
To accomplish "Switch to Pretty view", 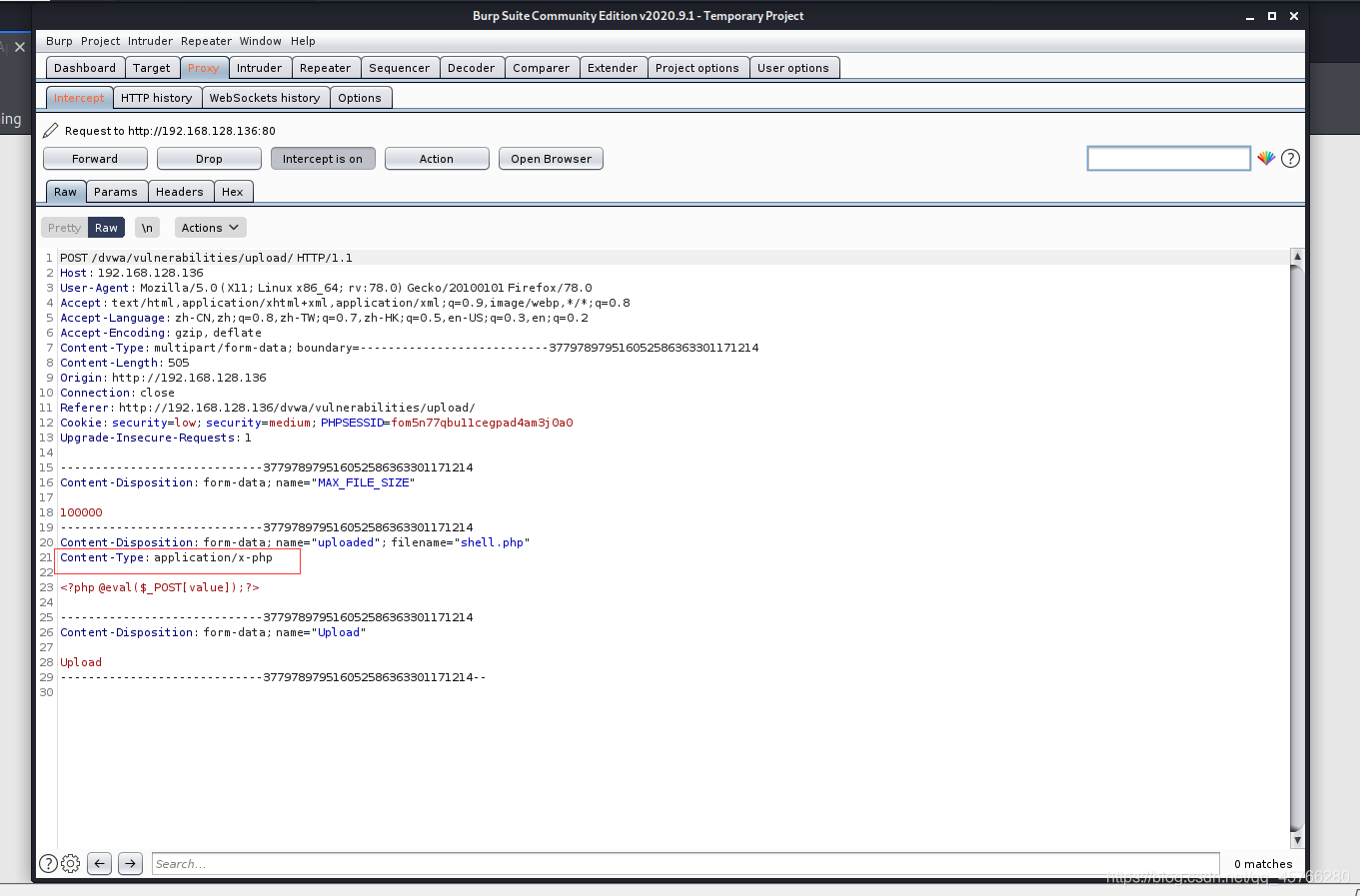I will tap(64, 228).
